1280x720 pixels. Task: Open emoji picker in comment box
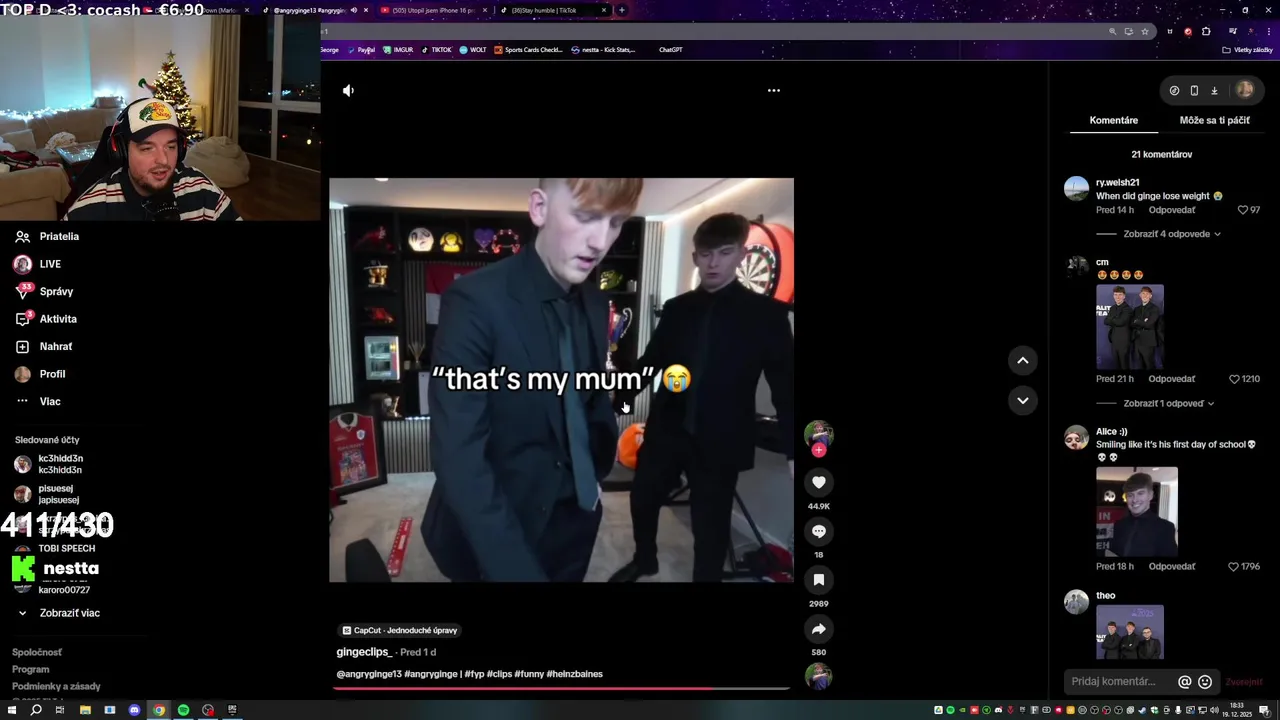pyautogui.click(x=1205, y=682)
